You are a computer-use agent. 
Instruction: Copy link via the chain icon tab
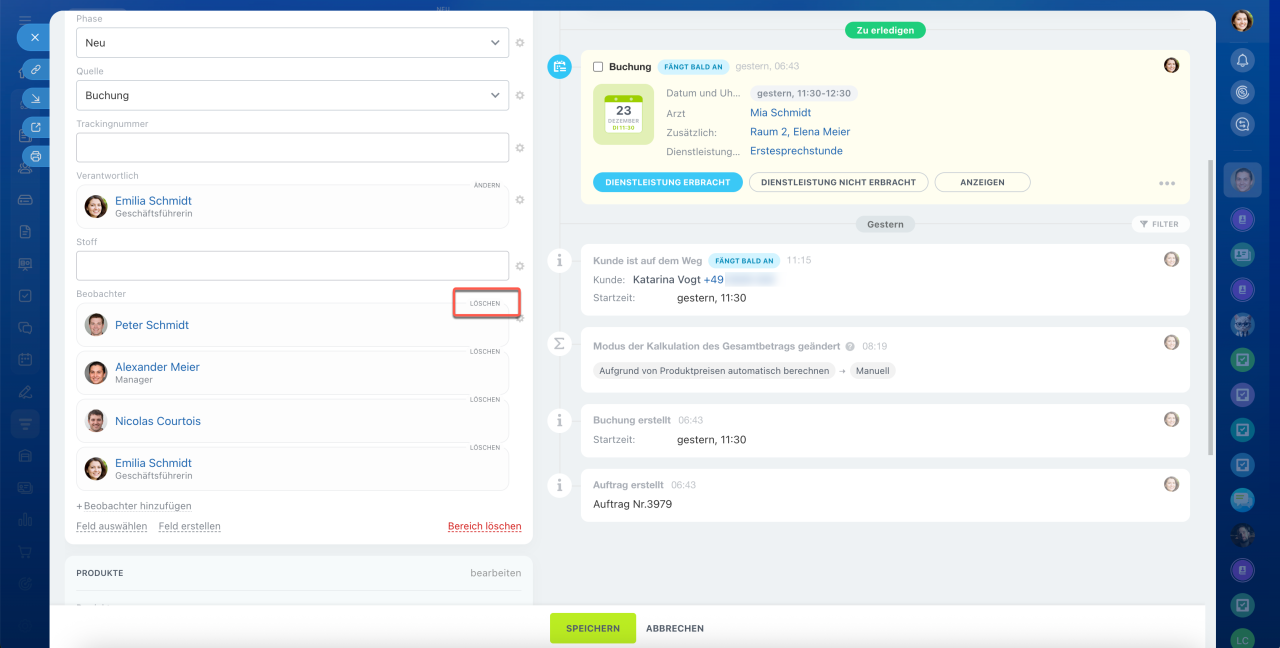pos(36,70)
